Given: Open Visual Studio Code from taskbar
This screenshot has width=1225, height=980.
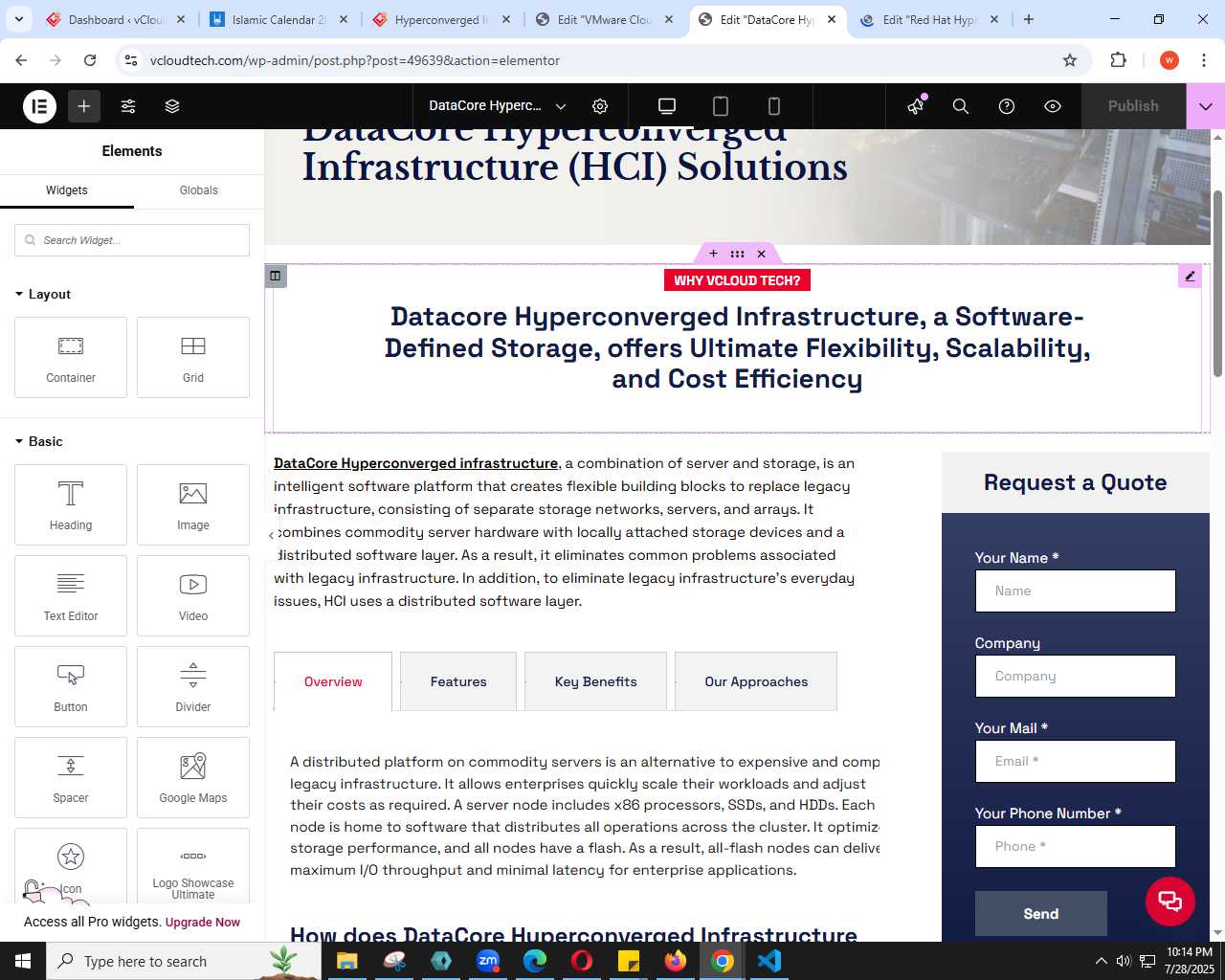Looking at the screenshot, I should [x=769, y=961].
